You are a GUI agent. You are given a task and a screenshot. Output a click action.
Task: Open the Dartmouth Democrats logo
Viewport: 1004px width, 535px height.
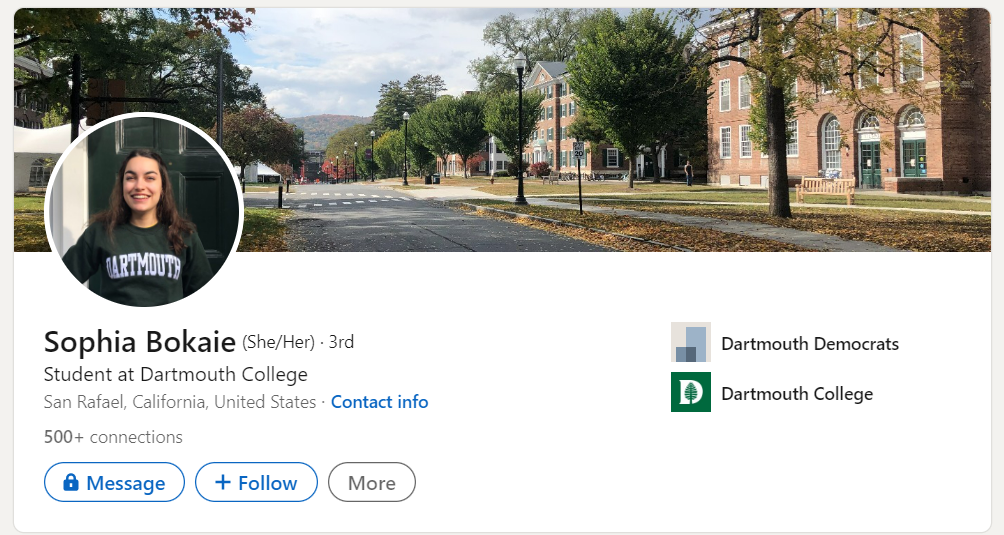click(690, 342)
